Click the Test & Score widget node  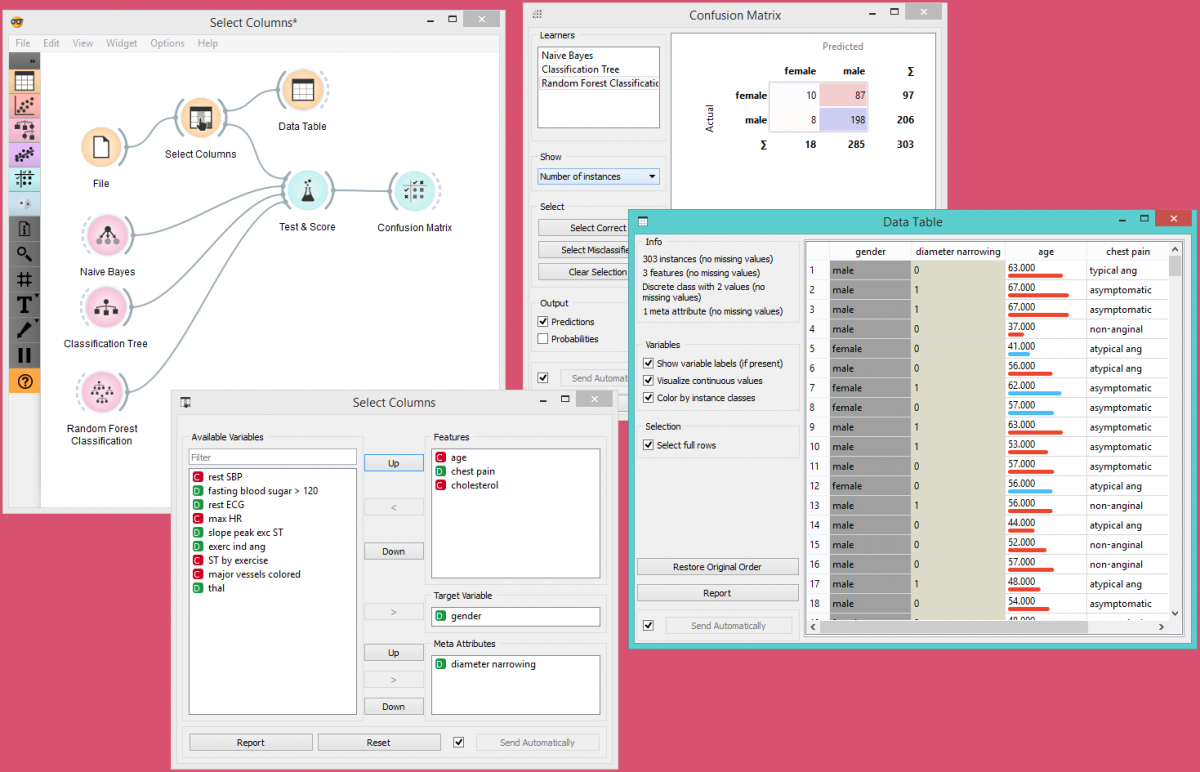point(307,191)
